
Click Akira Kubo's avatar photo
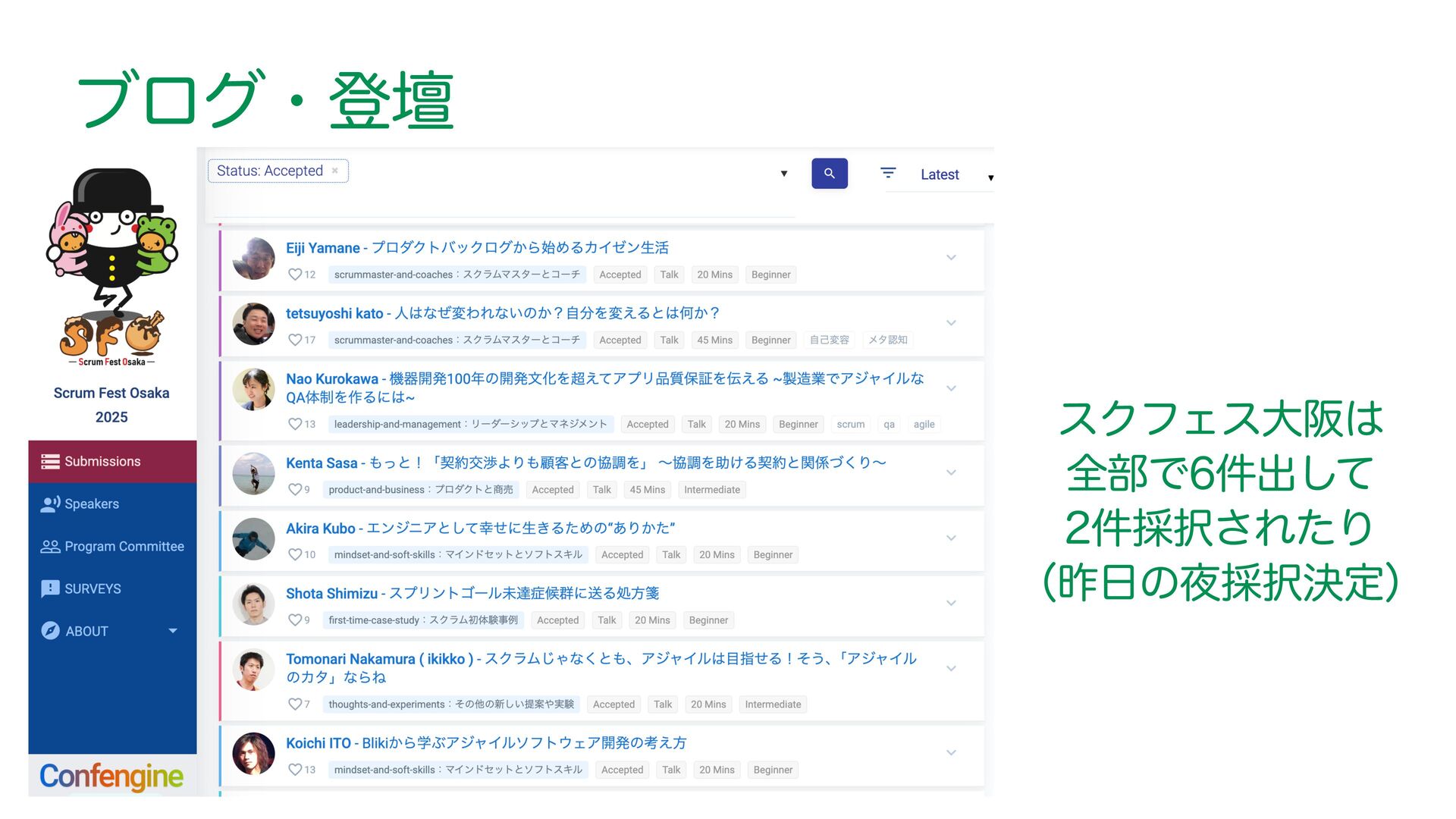coord(253,538)
